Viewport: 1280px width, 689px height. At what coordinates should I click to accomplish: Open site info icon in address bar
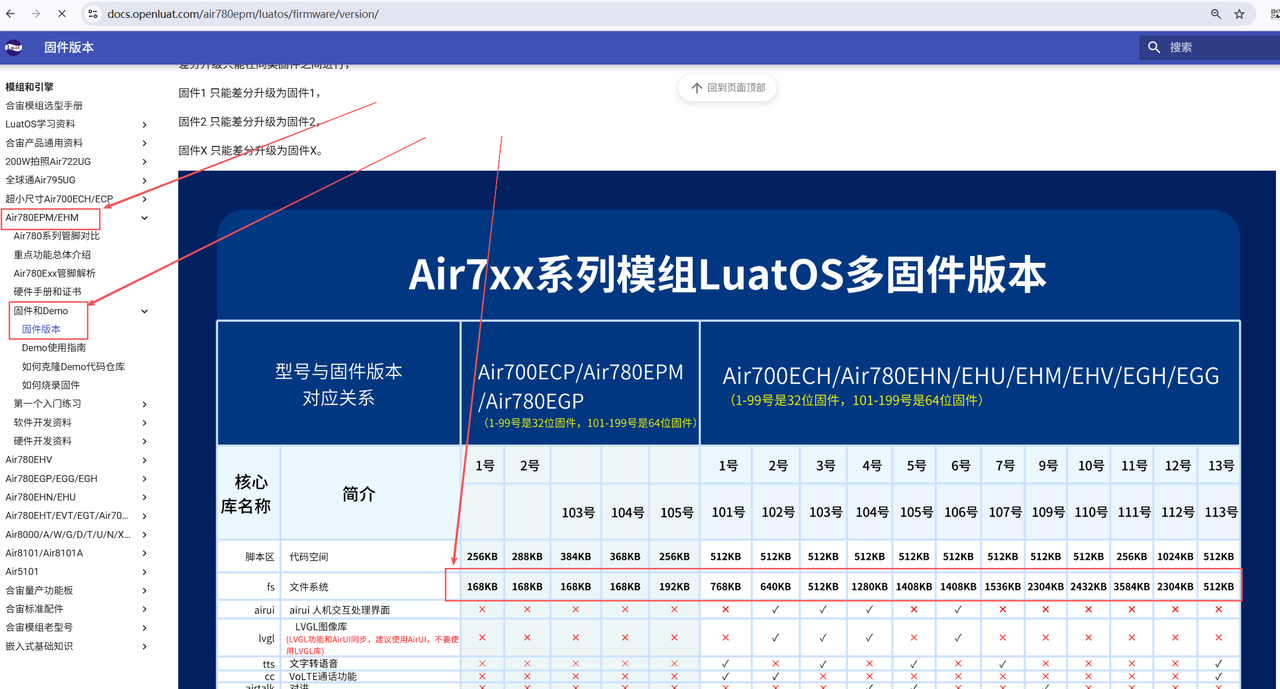[x=92, y=14]
